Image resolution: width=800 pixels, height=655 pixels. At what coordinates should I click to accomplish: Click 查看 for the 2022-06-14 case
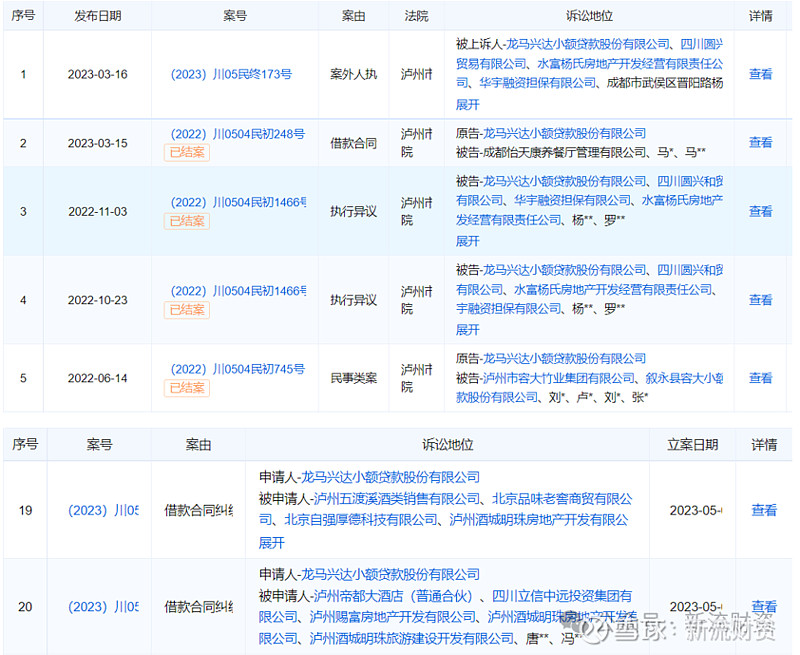coord(760,378)
